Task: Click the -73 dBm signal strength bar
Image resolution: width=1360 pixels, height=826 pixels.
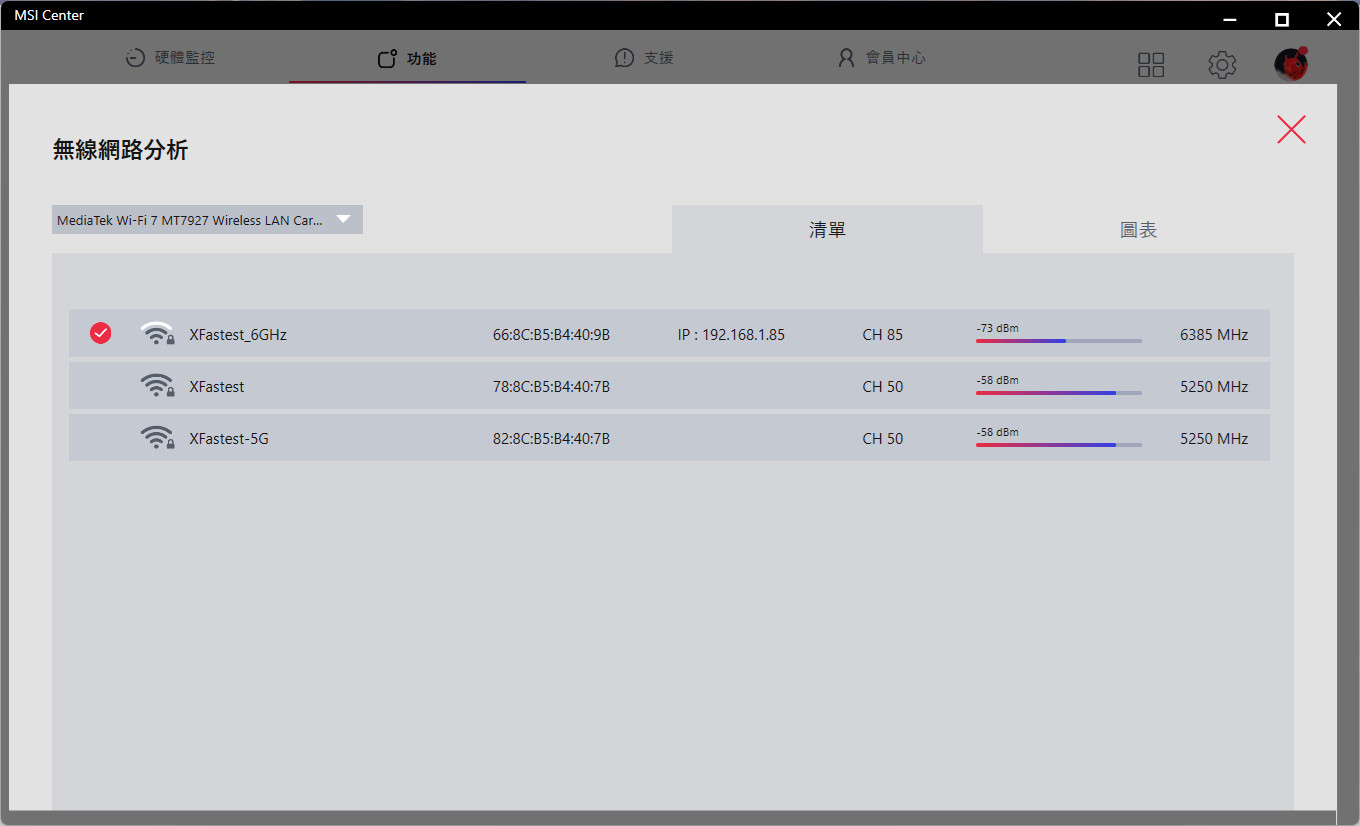Action: (1058, 341)
